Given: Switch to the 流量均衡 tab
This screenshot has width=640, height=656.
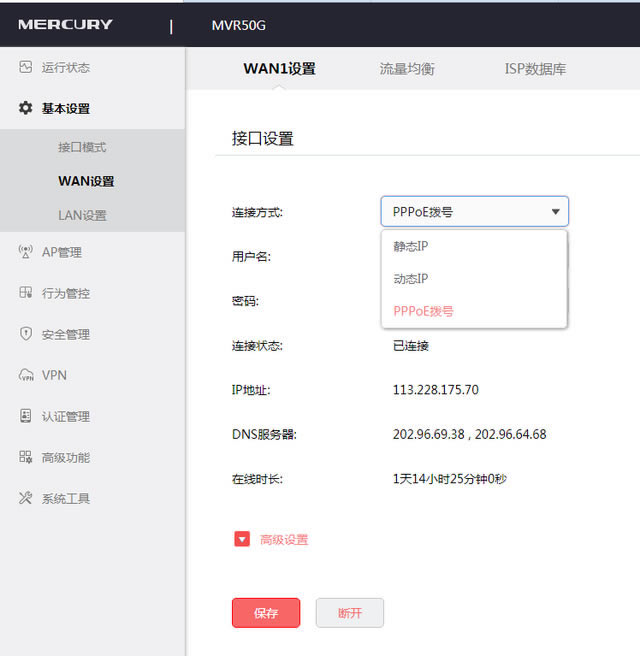Looking at the screenshot, I should coord(407,69).
